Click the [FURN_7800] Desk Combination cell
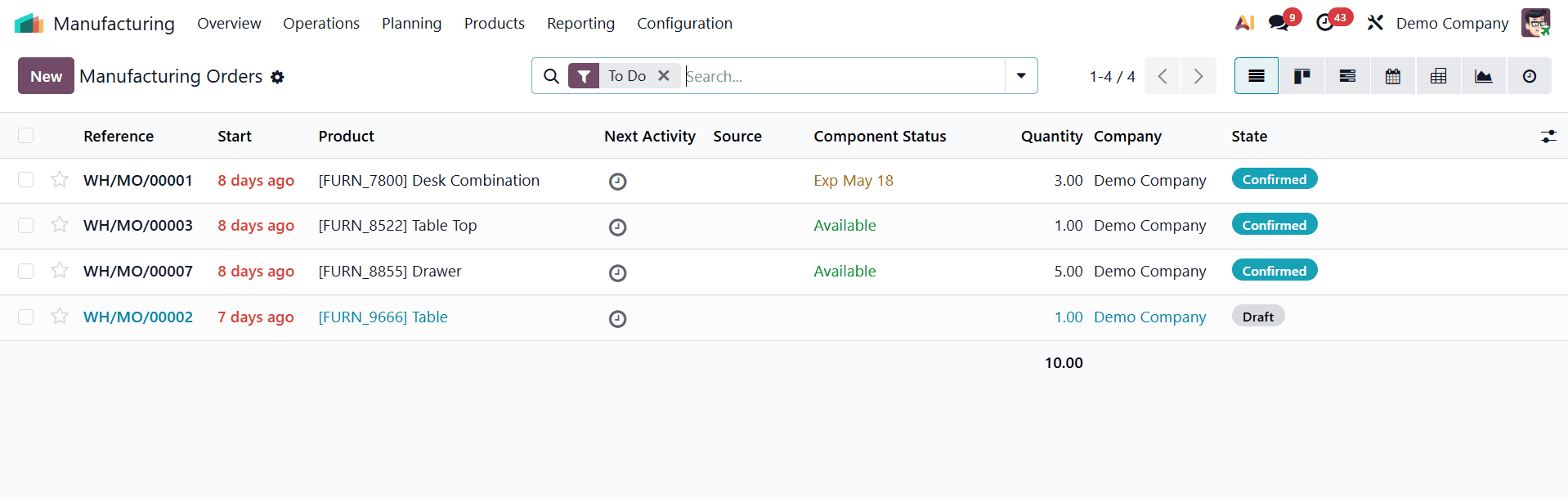This screenshot has height=499, width=1568. point(429,181)
